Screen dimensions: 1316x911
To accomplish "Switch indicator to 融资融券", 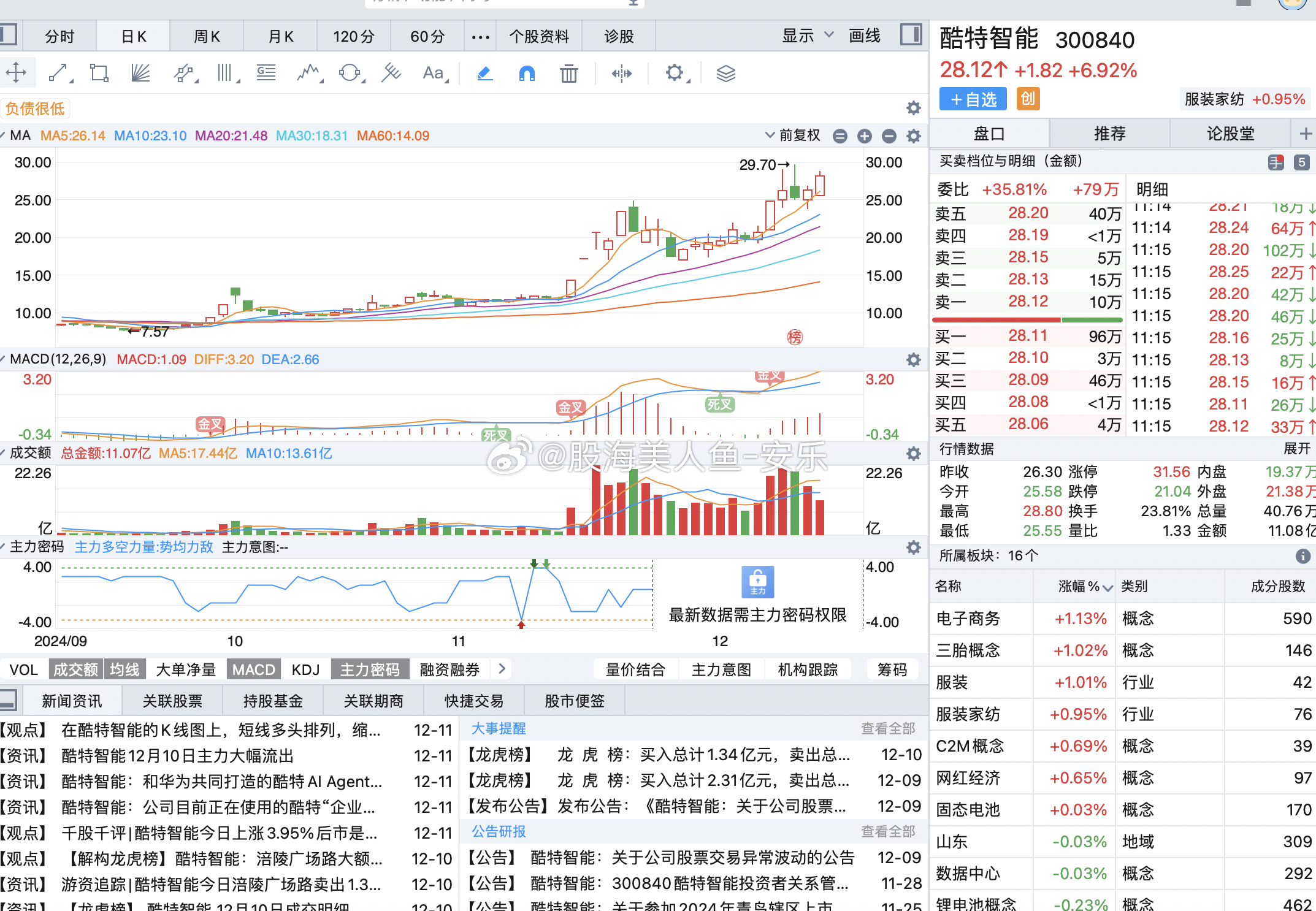I will [450, 669].
